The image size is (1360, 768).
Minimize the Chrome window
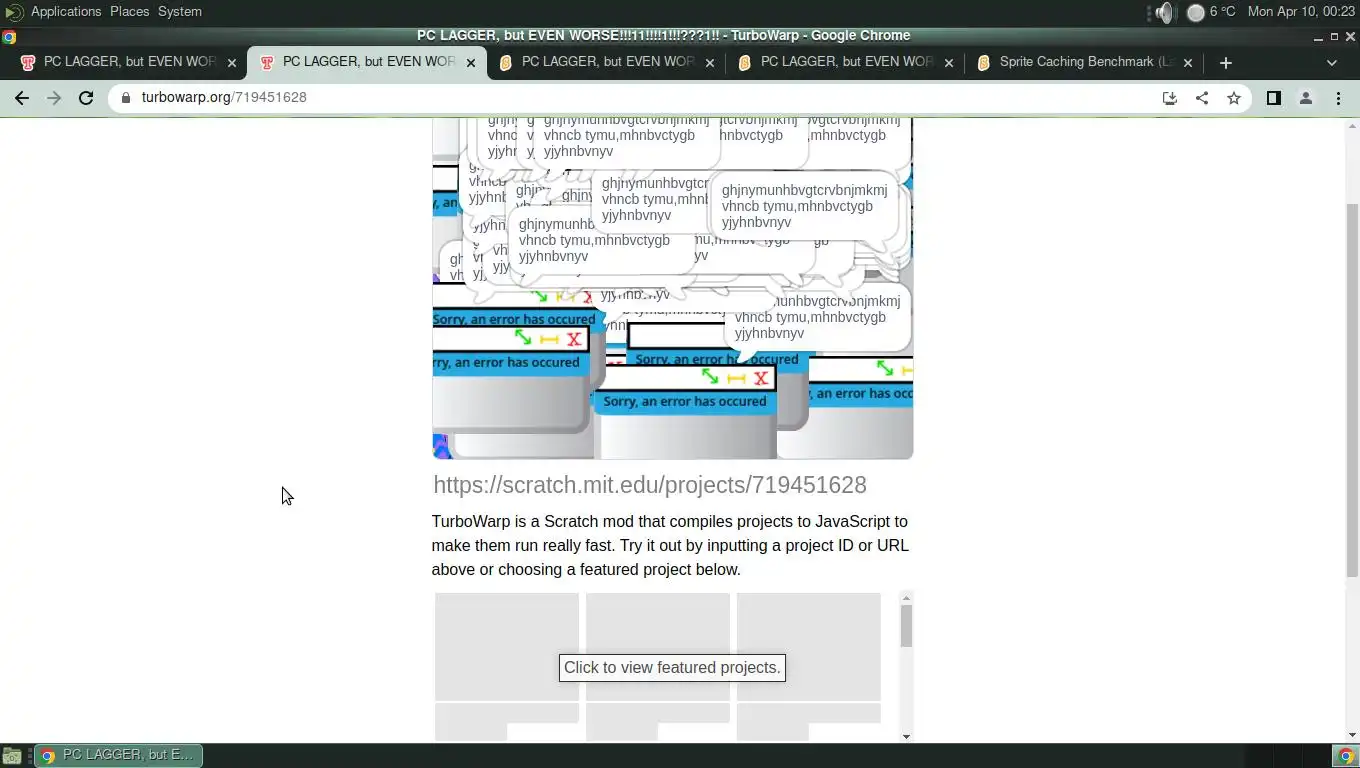(x=1319, y=37)
